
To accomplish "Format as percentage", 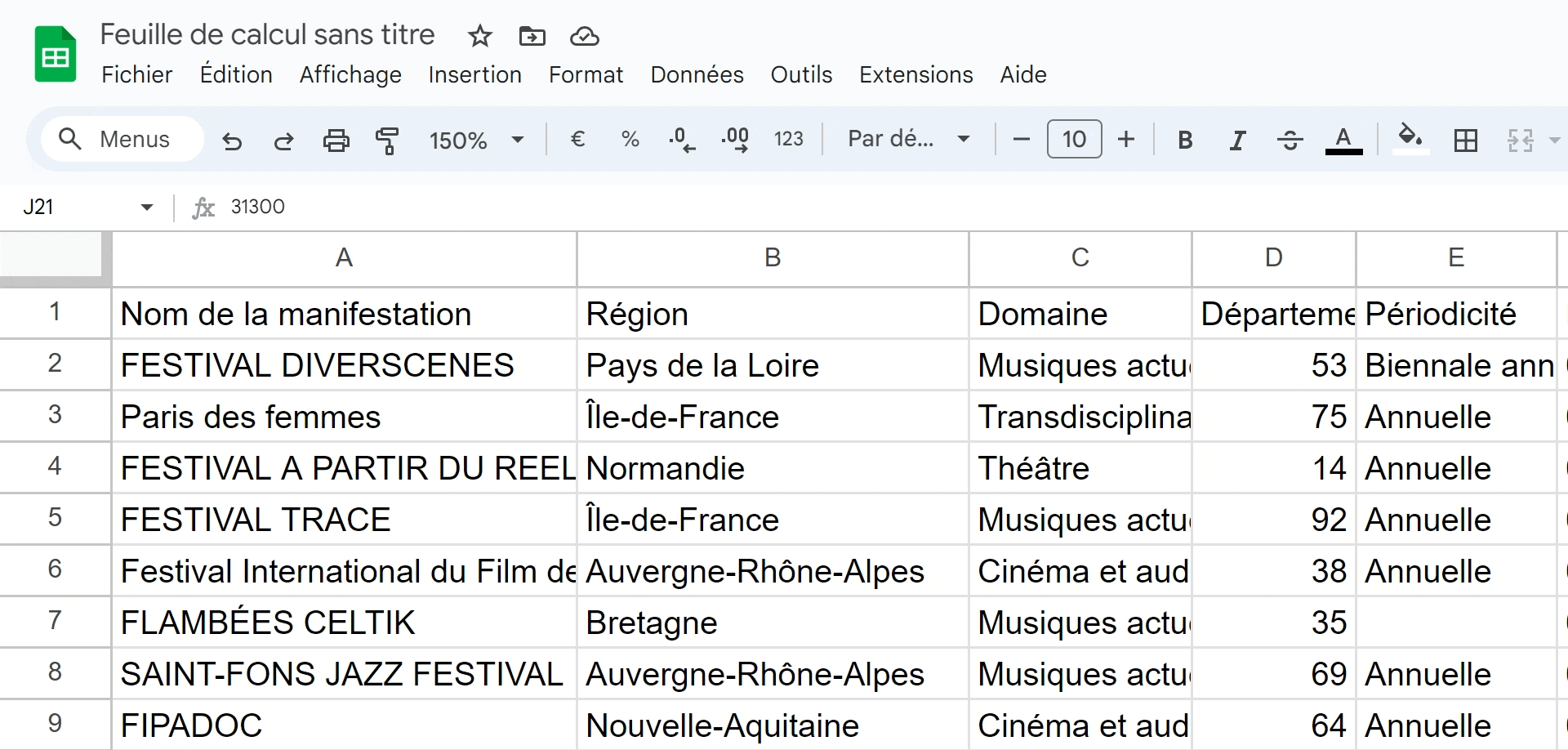I will pos(630,139).
